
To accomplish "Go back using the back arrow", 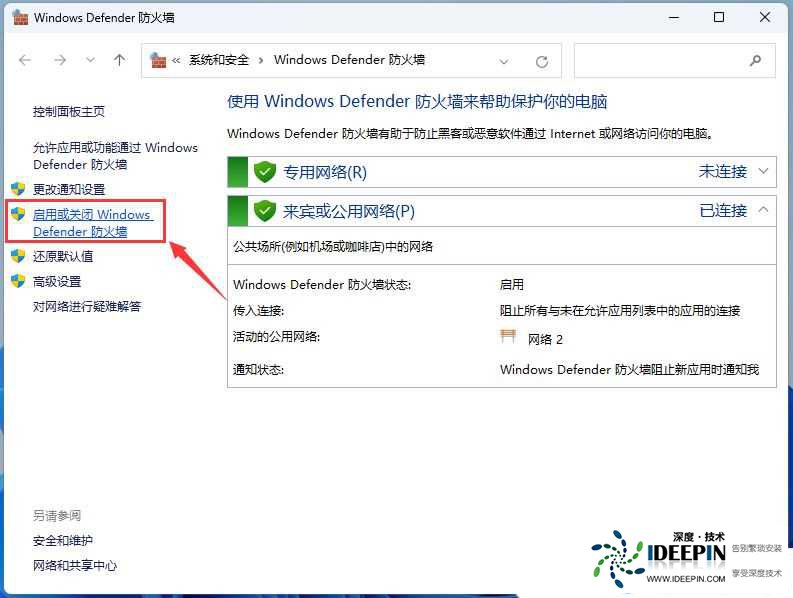I will (25, 61).
